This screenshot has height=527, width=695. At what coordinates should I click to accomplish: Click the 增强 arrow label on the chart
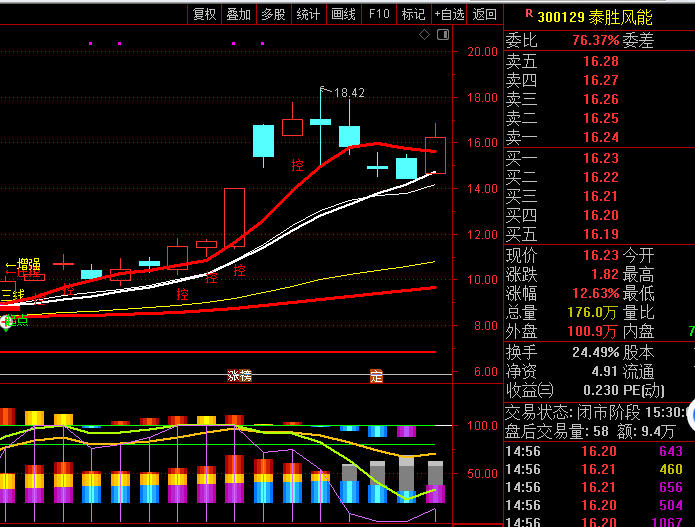point(22,265)
